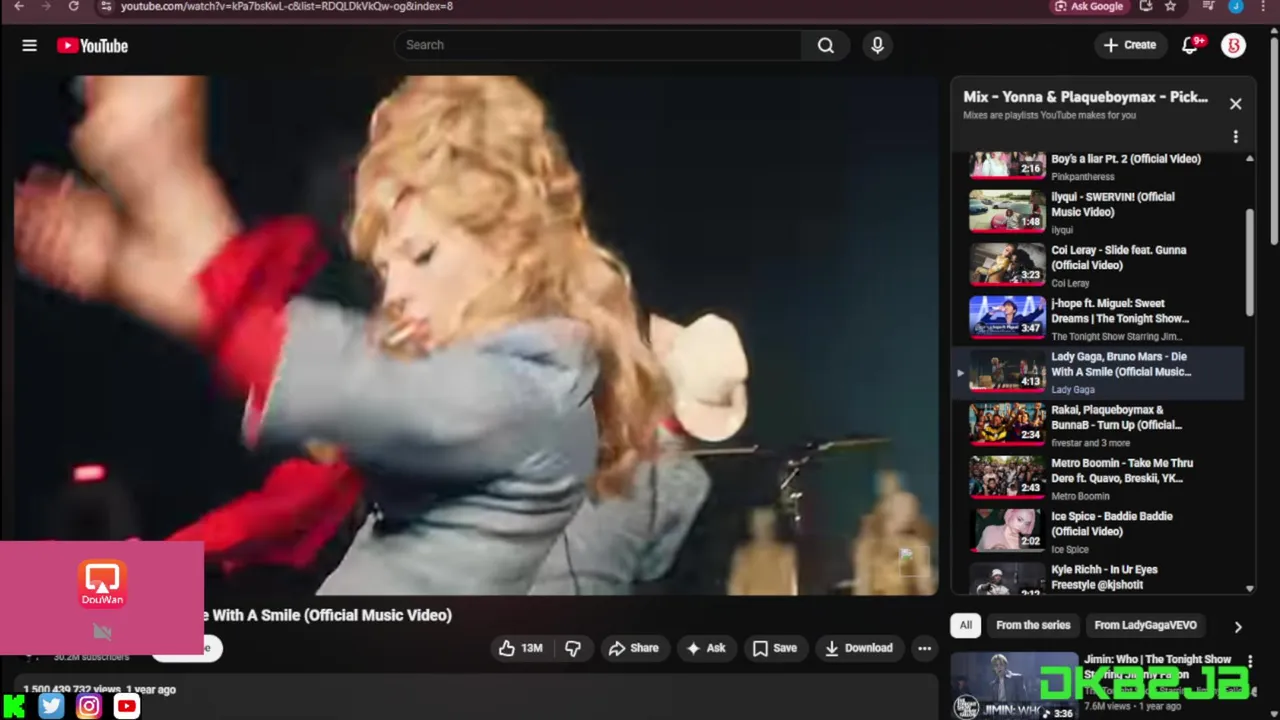Start voice search with the microphone
Screen dimensions: 1280x720
pyautogui.click(x=877, y=45)
